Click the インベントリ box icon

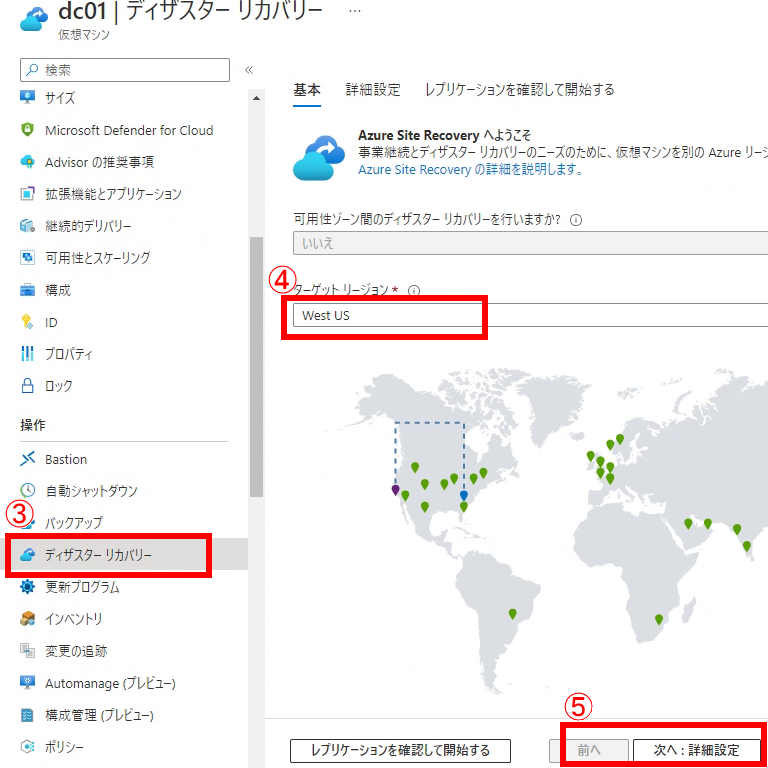point(27,619)
